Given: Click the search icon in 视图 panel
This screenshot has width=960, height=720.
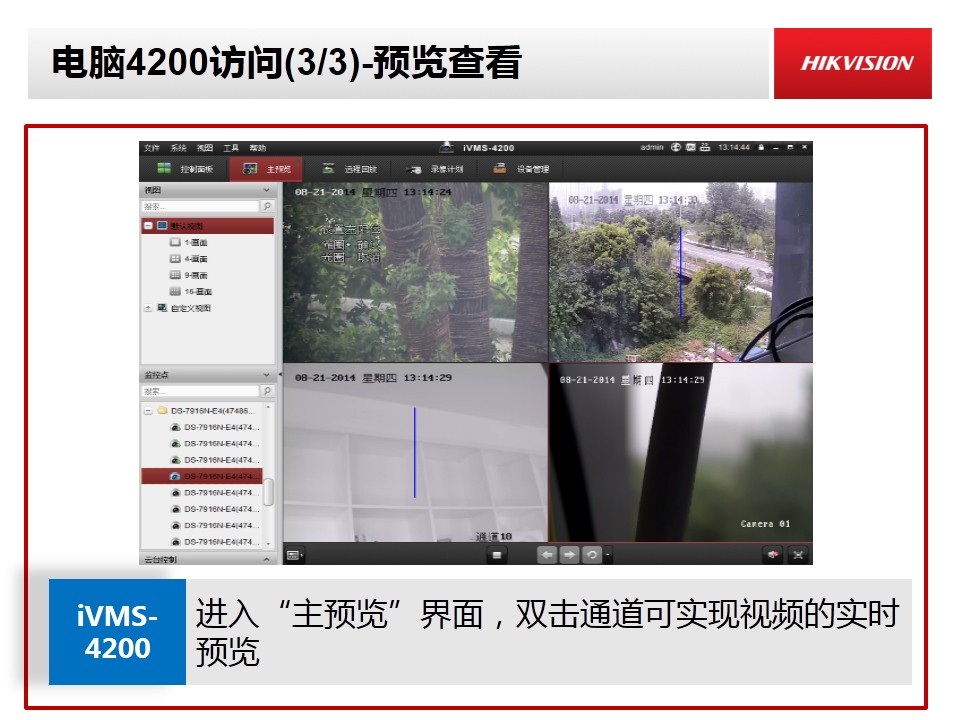Looking at the screenshot, I should pos(267,206).
